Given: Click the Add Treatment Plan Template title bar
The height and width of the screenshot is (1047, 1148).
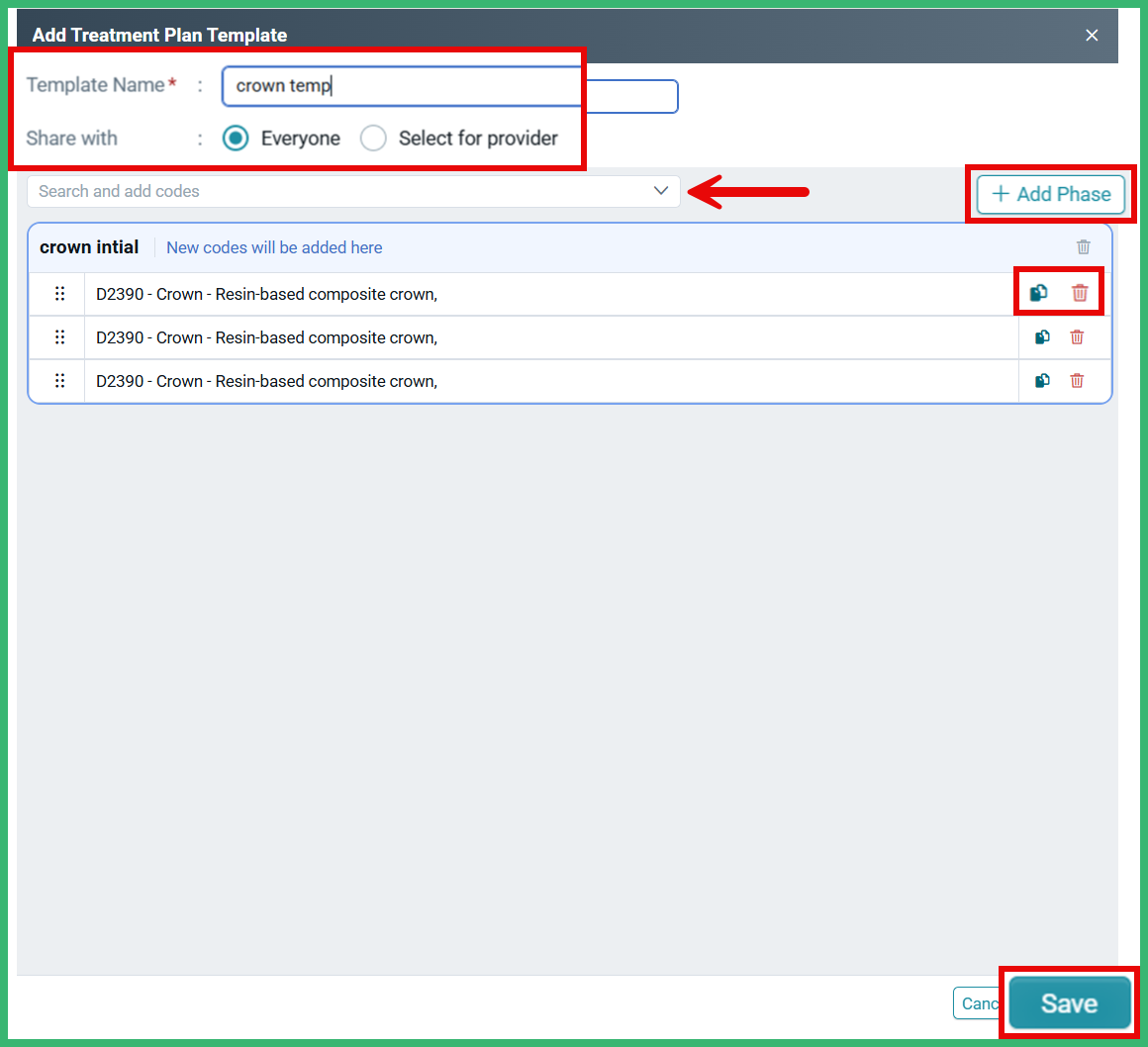Looking at the screenshot, I should click(158, 35).
